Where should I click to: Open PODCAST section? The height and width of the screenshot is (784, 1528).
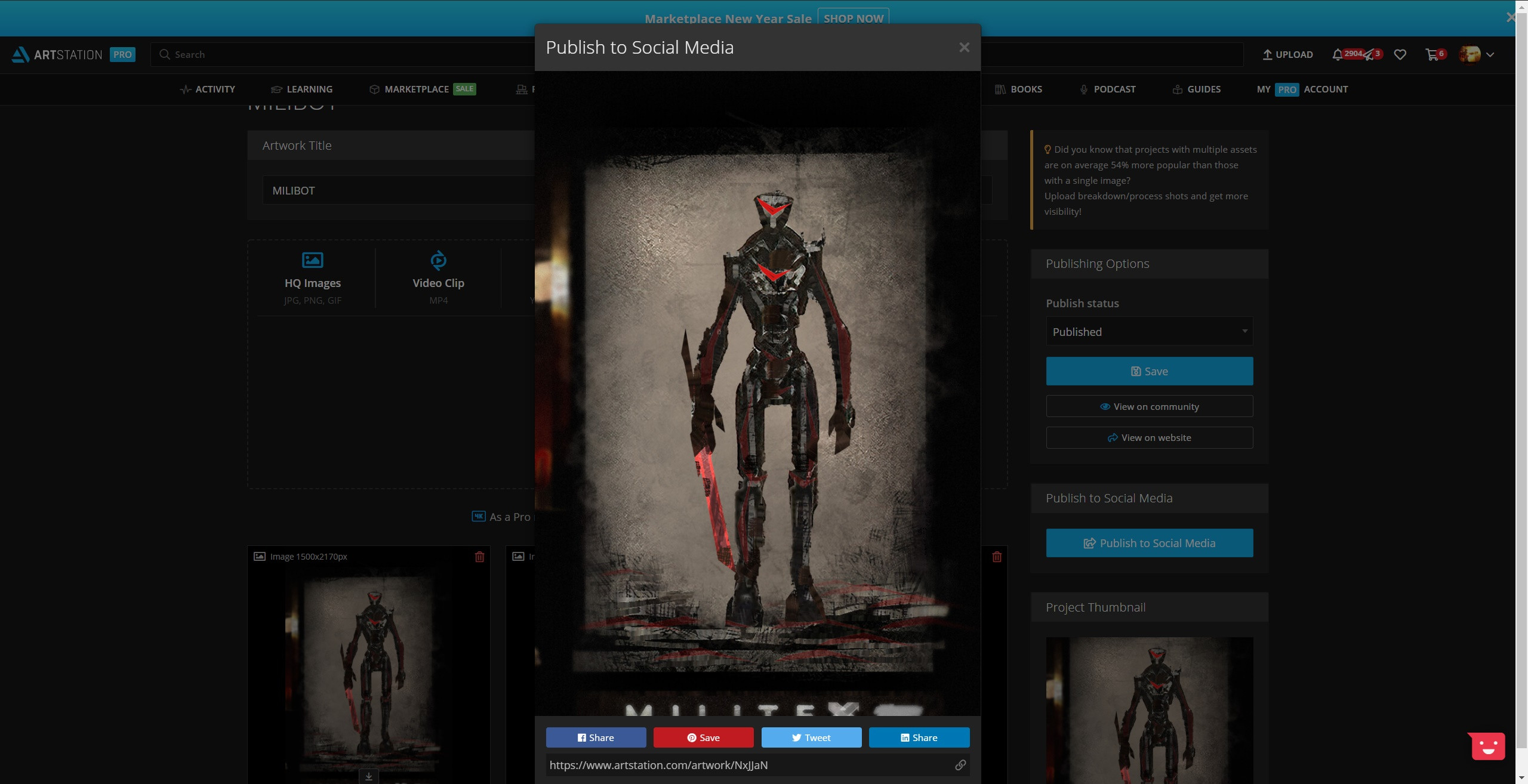(x=1107, y=89)
